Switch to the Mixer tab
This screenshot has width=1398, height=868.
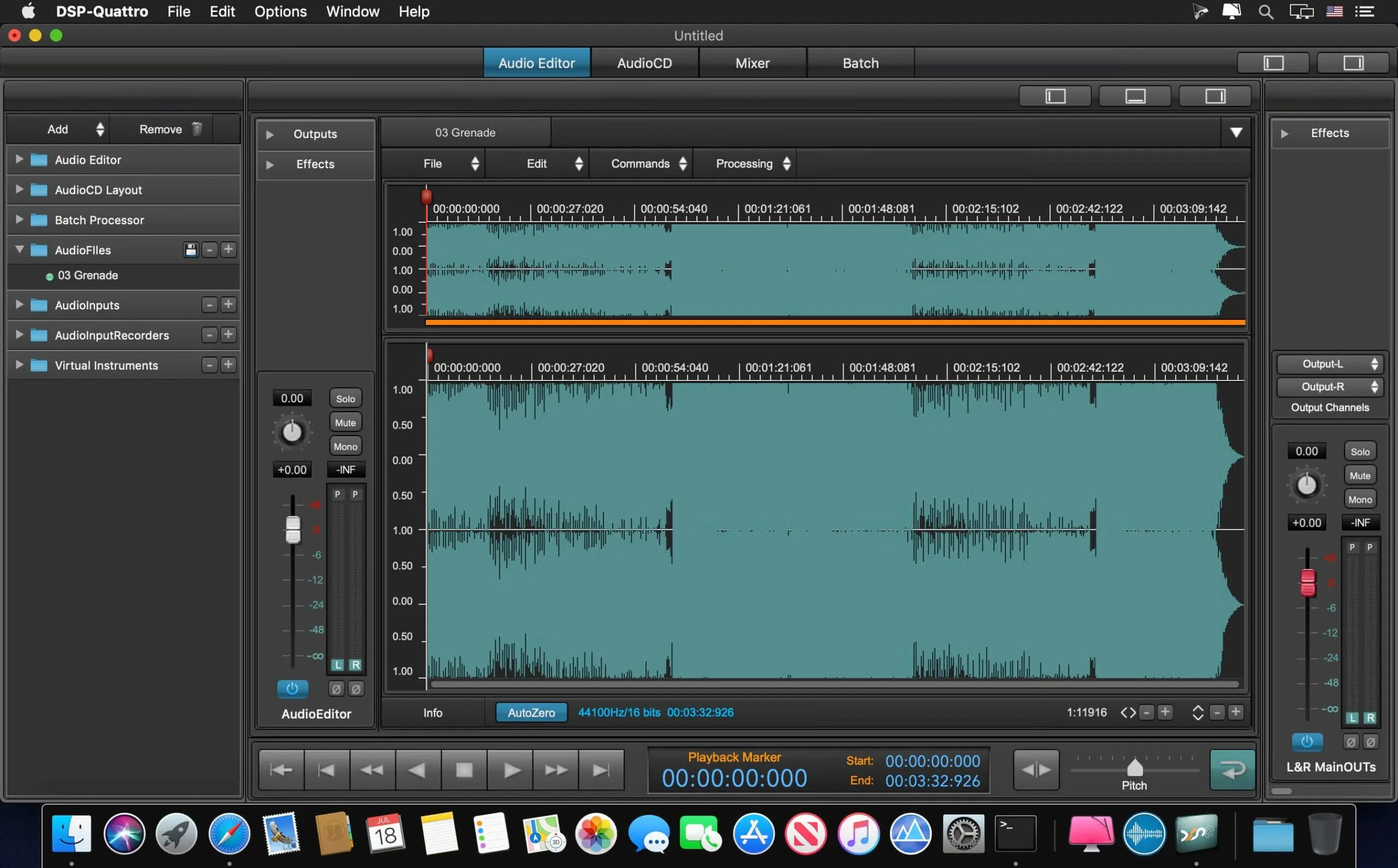(752, 63)
